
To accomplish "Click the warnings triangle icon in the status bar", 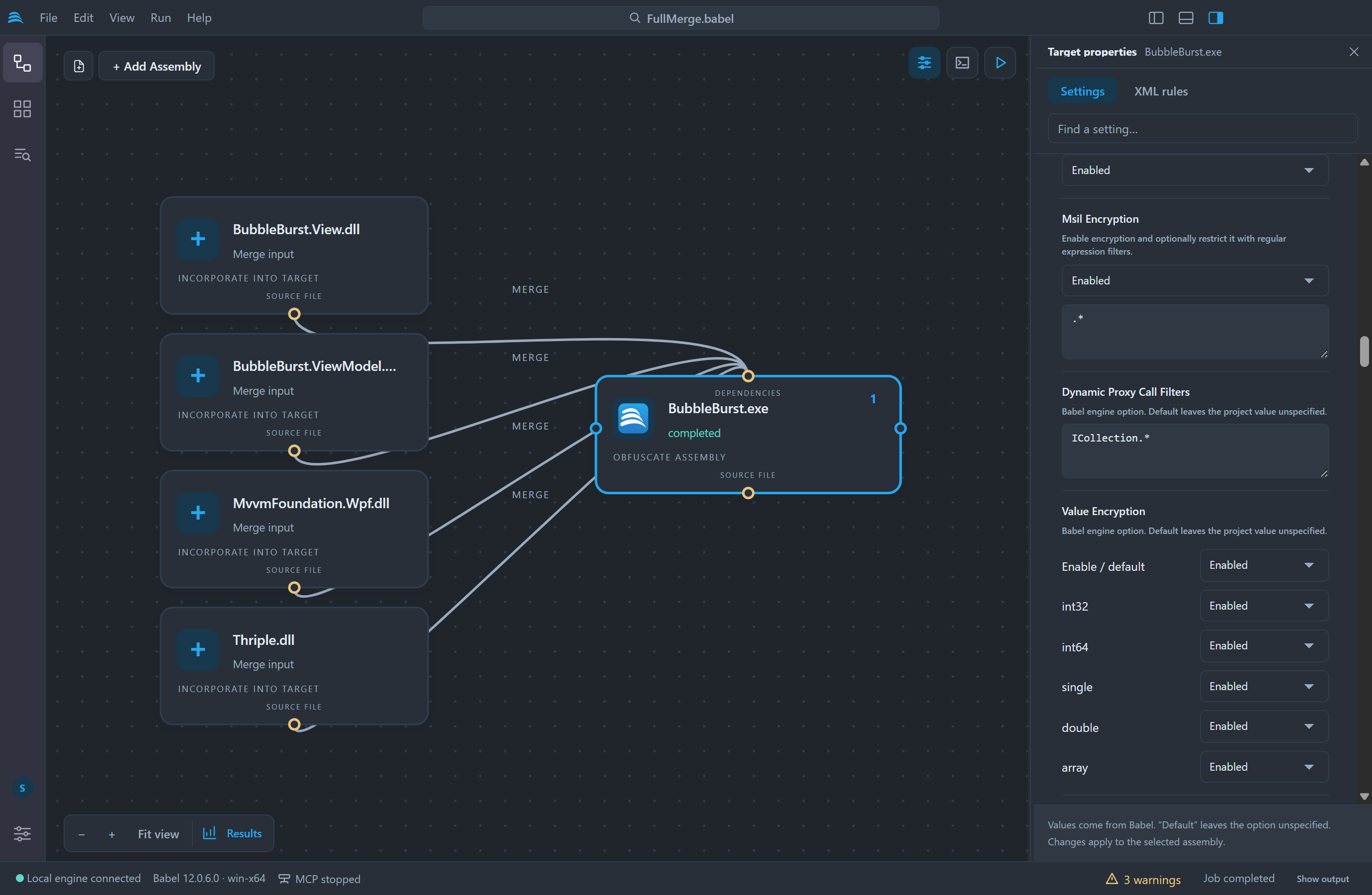I will pos(1112,879).
